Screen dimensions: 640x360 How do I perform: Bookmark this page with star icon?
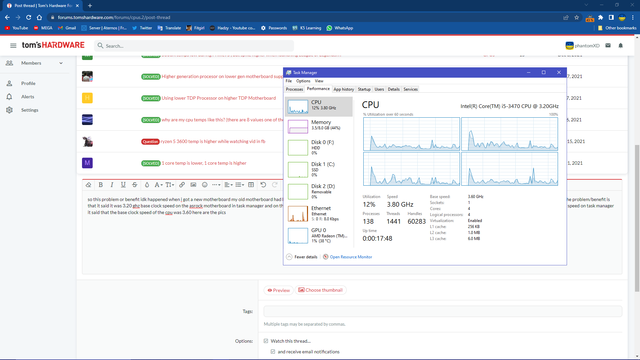(x=576, y=18)
